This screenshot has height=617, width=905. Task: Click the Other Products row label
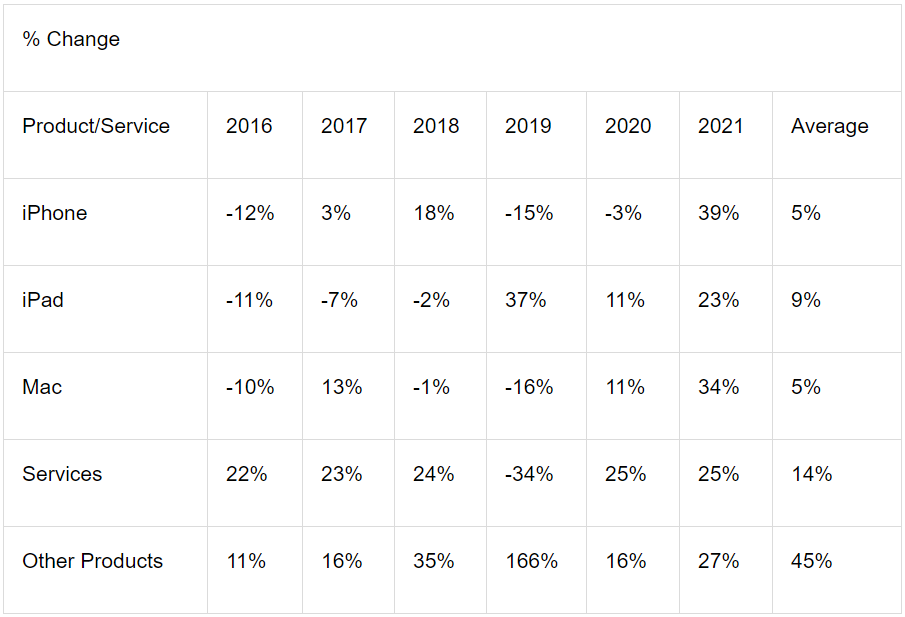tap(92, 561)
